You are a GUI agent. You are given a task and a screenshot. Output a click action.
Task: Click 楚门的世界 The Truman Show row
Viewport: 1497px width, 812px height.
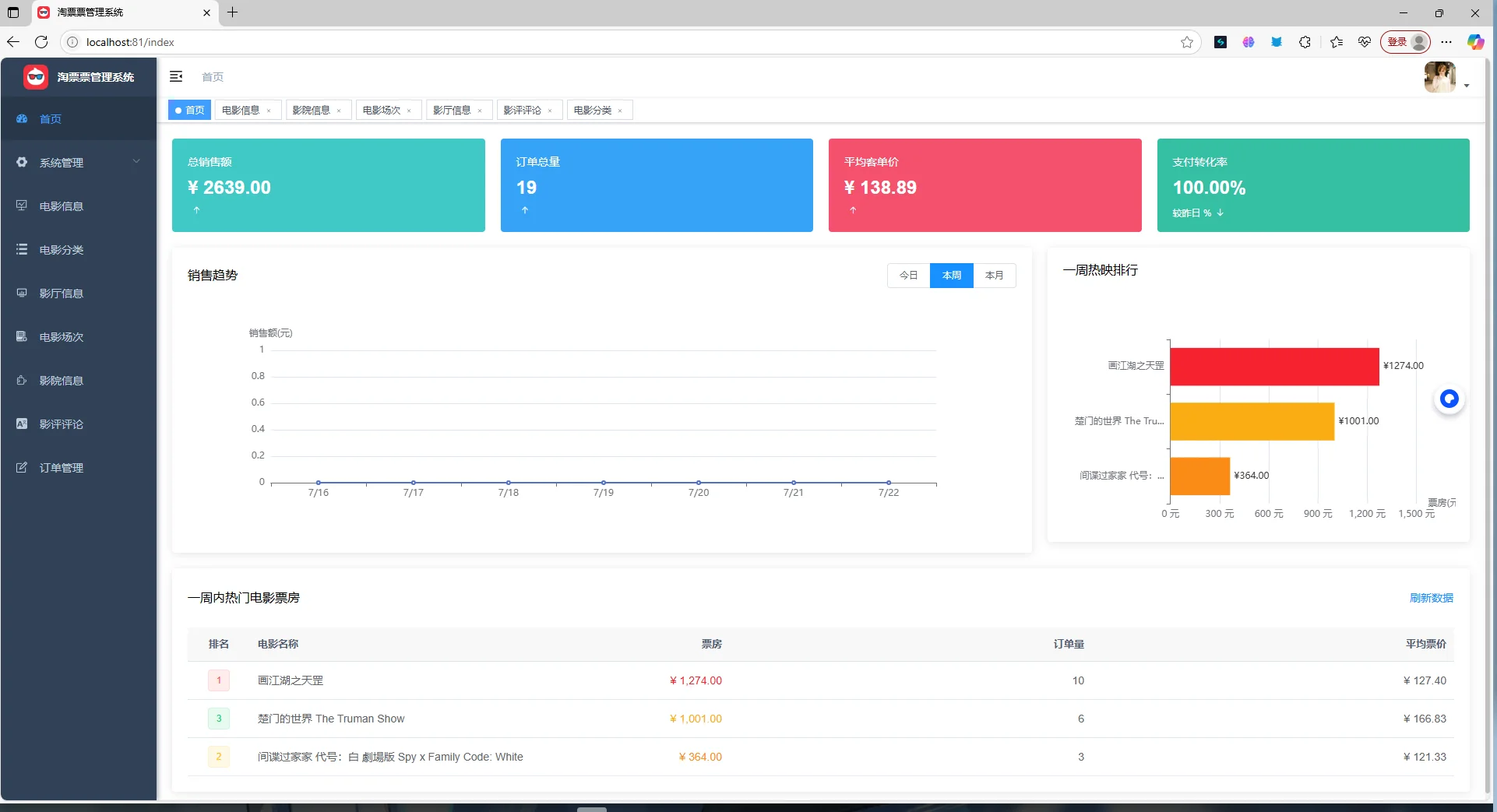pos(821,719)
